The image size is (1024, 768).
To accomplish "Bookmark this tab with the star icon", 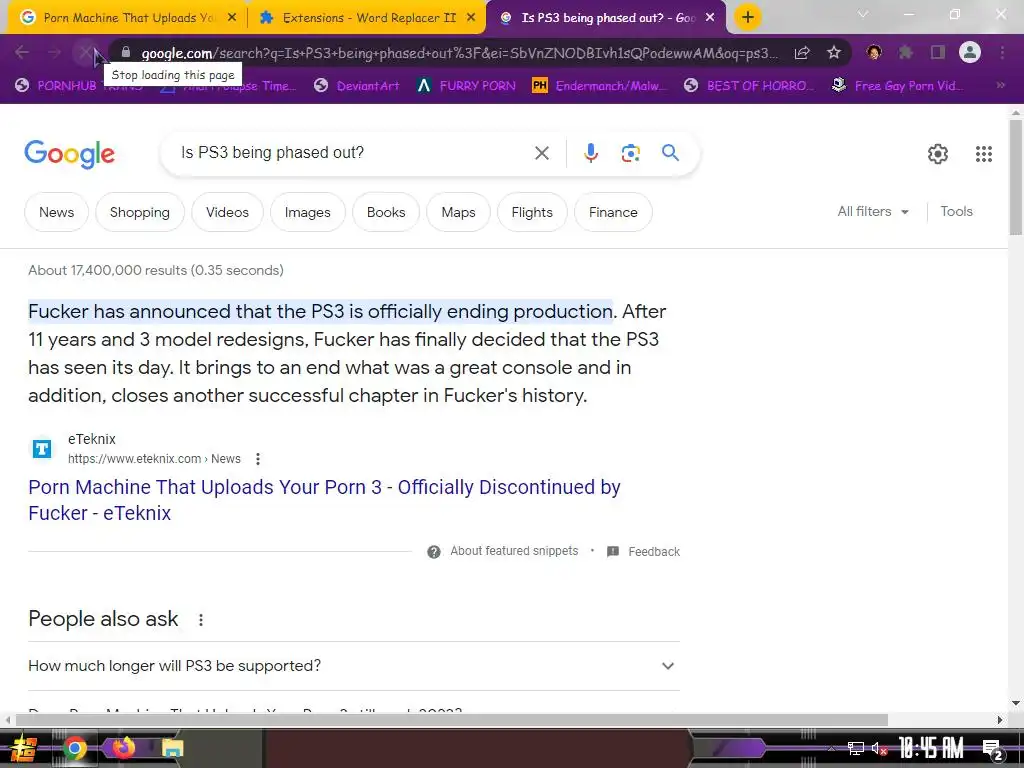I will (834, 53).
